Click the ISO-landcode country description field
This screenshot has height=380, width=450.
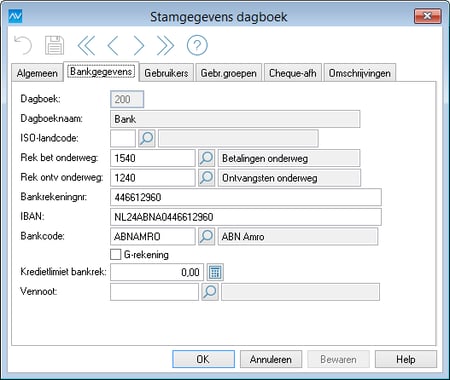[238, 138]
